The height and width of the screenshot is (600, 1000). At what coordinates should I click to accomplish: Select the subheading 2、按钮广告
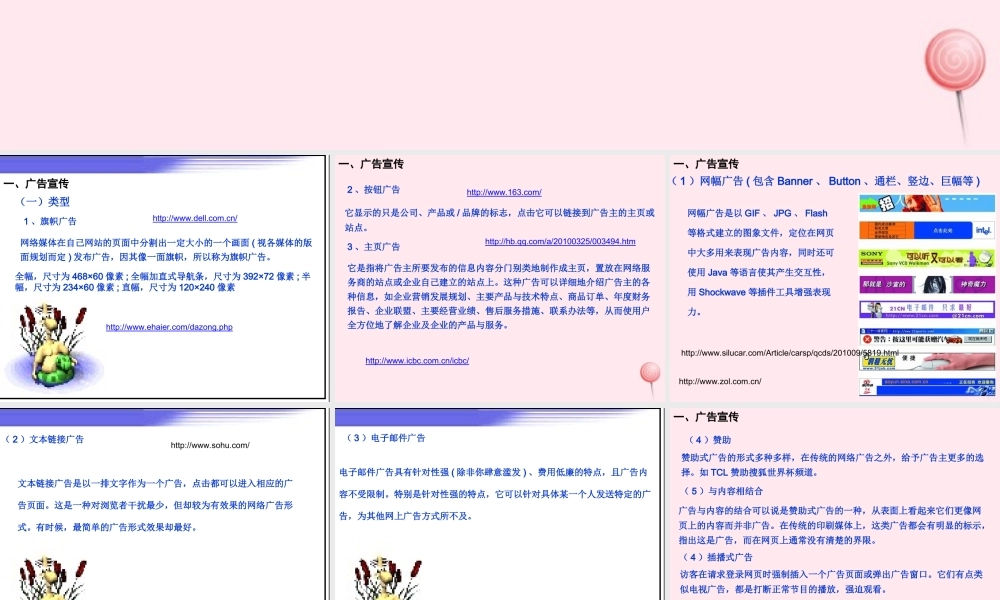click(x=374, y=189)
